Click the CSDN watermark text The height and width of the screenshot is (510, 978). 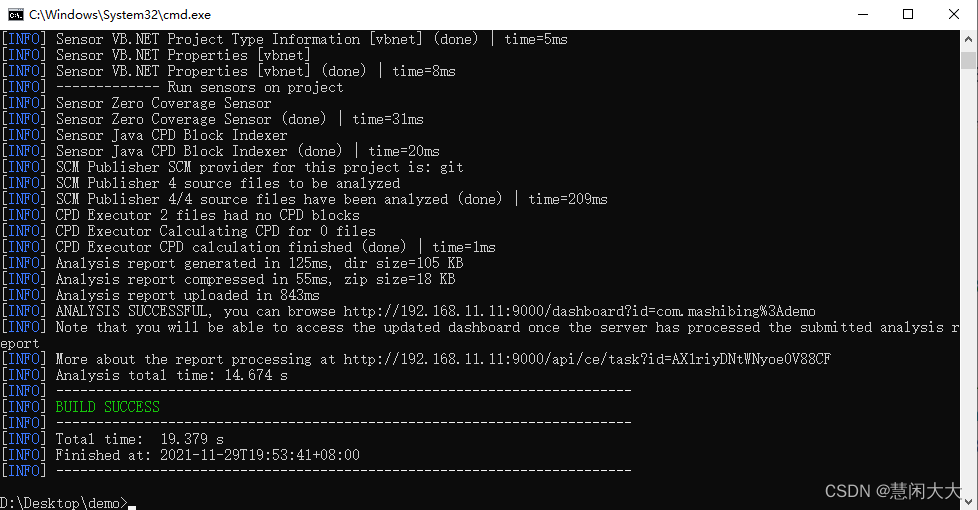(892, 491)
